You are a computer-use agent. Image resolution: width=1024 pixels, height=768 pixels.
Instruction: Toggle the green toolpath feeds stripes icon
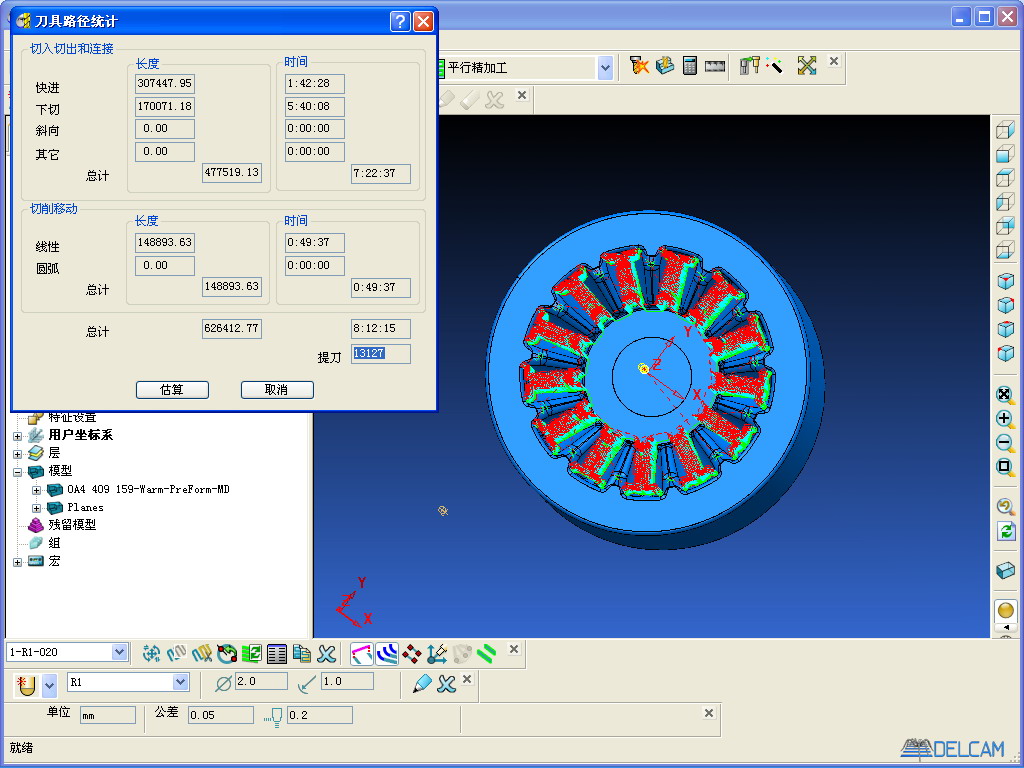[x=487, y=652]
